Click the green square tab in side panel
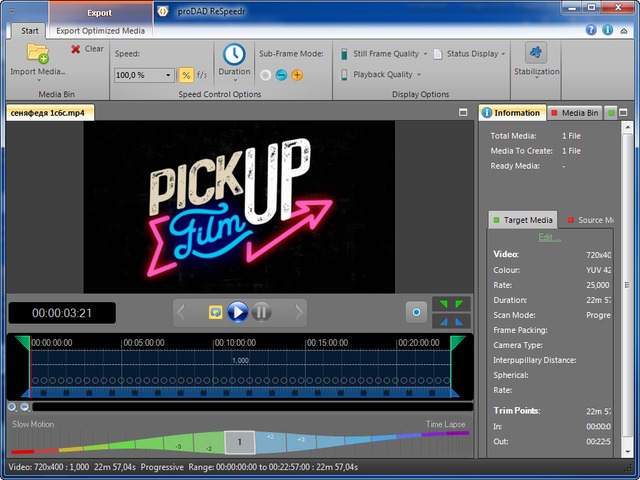 point(610,113)
